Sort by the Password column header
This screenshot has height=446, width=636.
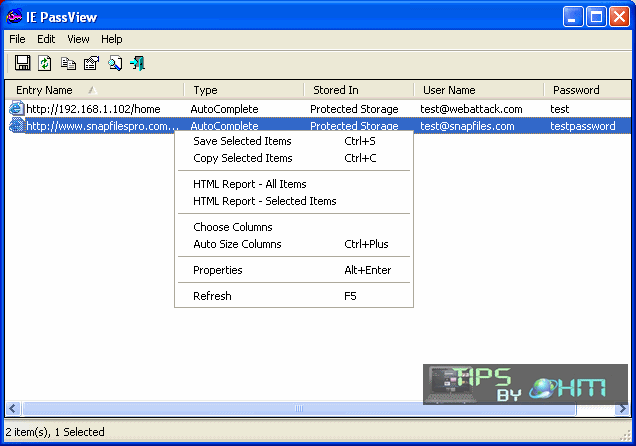[x=587, y=90]
